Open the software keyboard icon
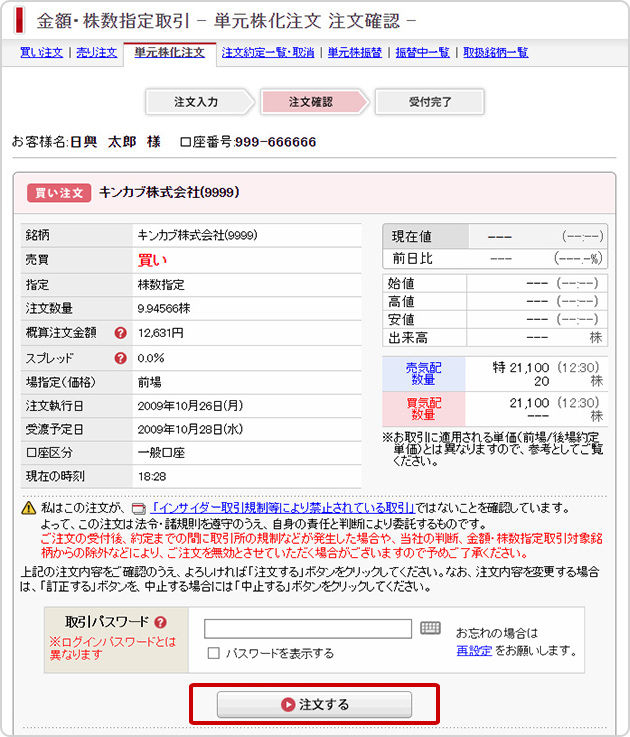Screen dimensions: 630x737 (x=430, y=628)
